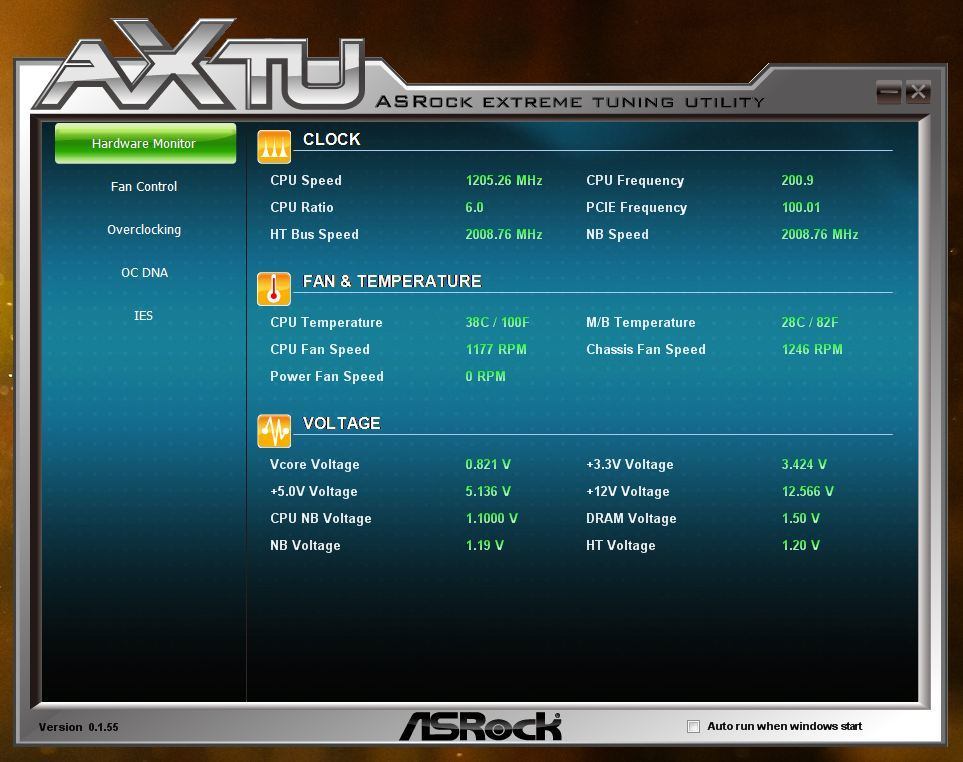Open the OC DNA page
The width and height of the screenshot is (963, 762).
tap(144, 273)
